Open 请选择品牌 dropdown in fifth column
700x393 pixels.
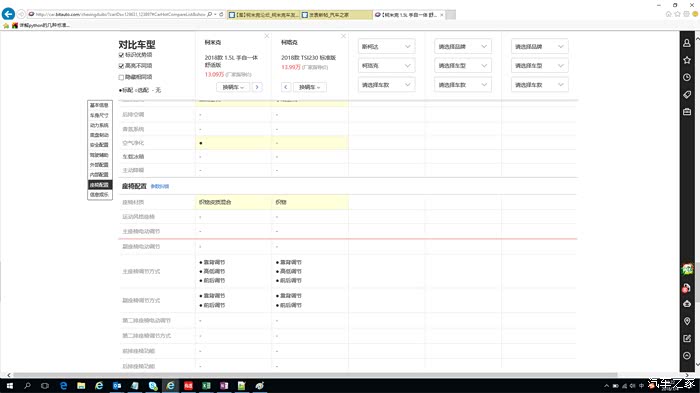(539, 46)
